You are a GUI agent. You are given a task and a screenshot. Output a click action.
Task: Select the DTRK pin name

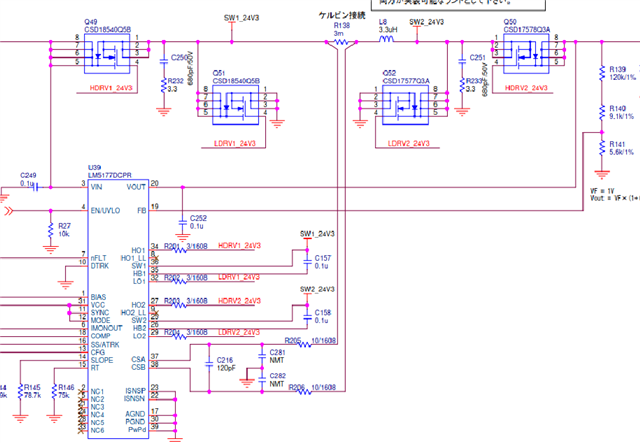(100, 266)
